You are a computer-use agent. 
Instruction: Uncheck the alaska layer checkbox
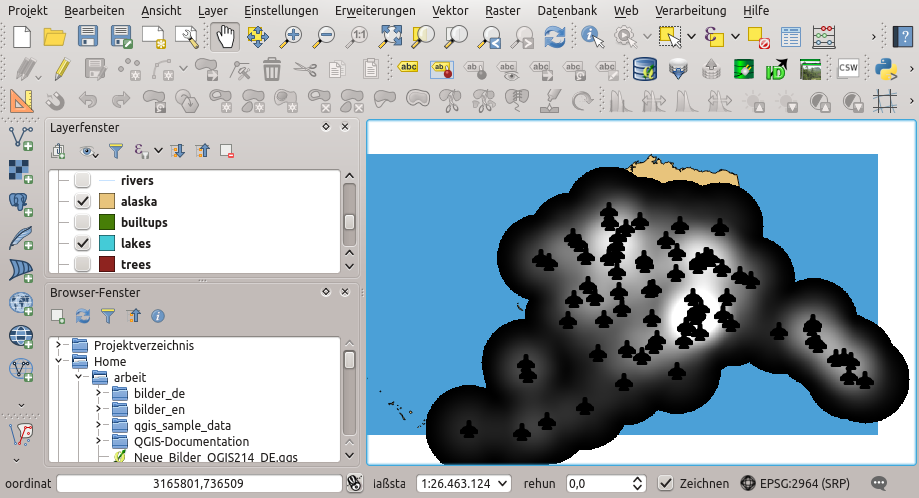83,201
